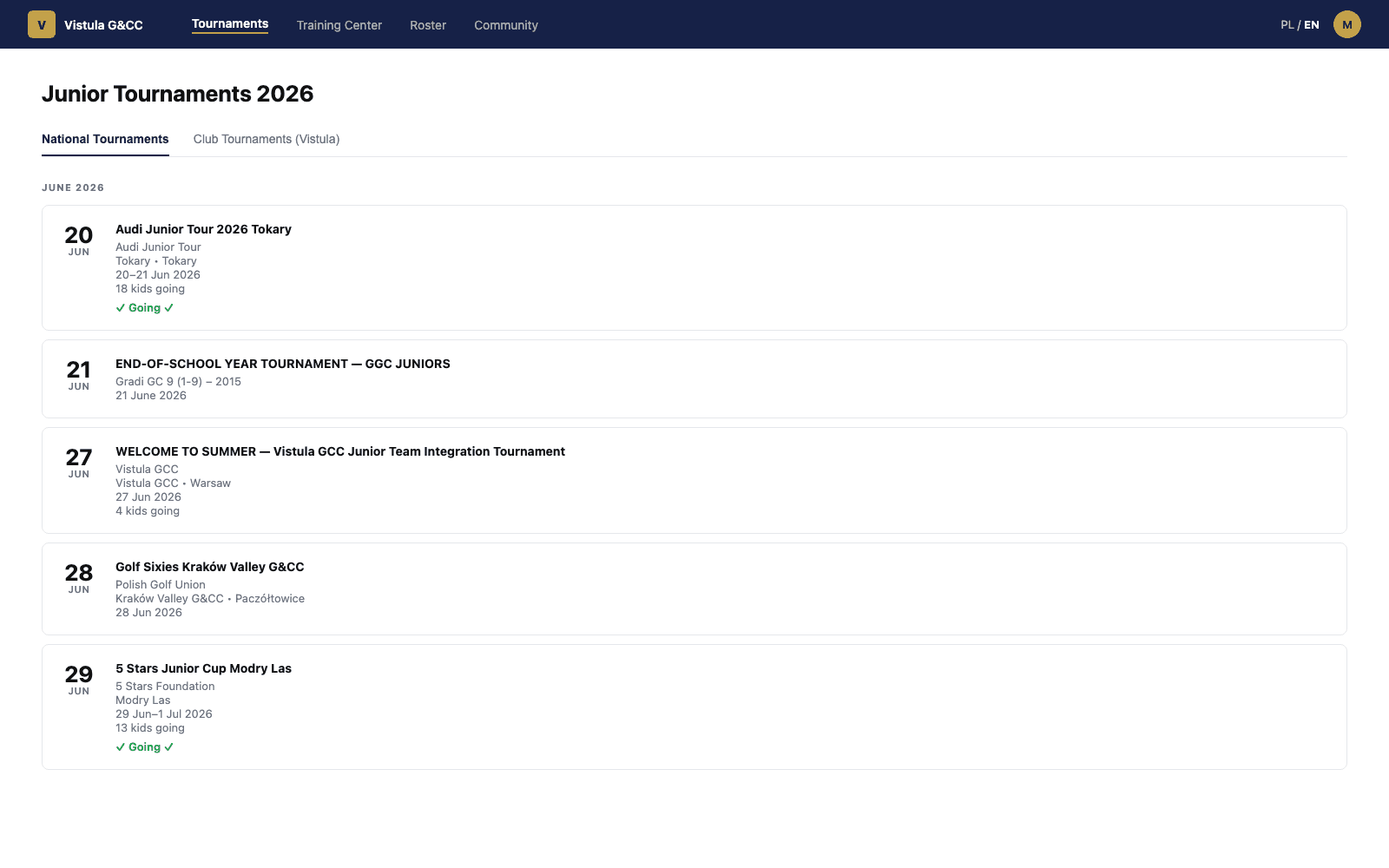
Task: Select National Tournaments tab
Action: [x=105, y=139]
